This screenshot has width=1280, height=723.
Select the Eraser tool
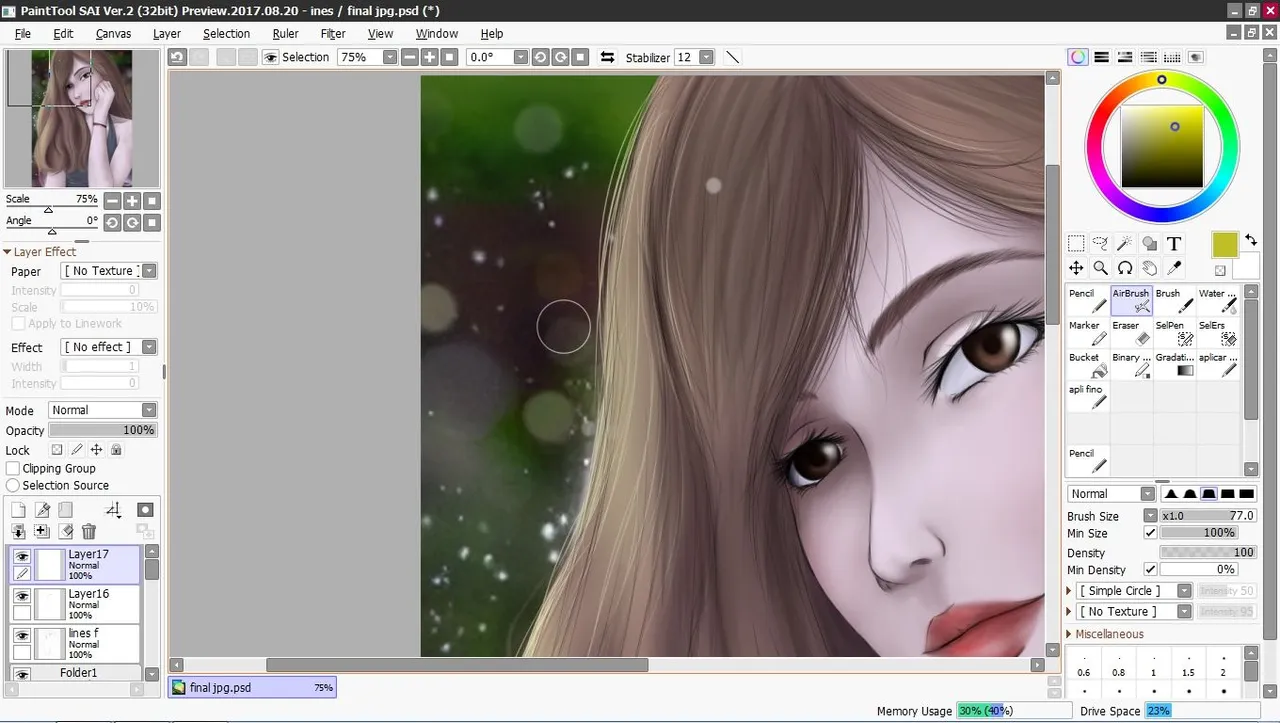(1131, 332)
